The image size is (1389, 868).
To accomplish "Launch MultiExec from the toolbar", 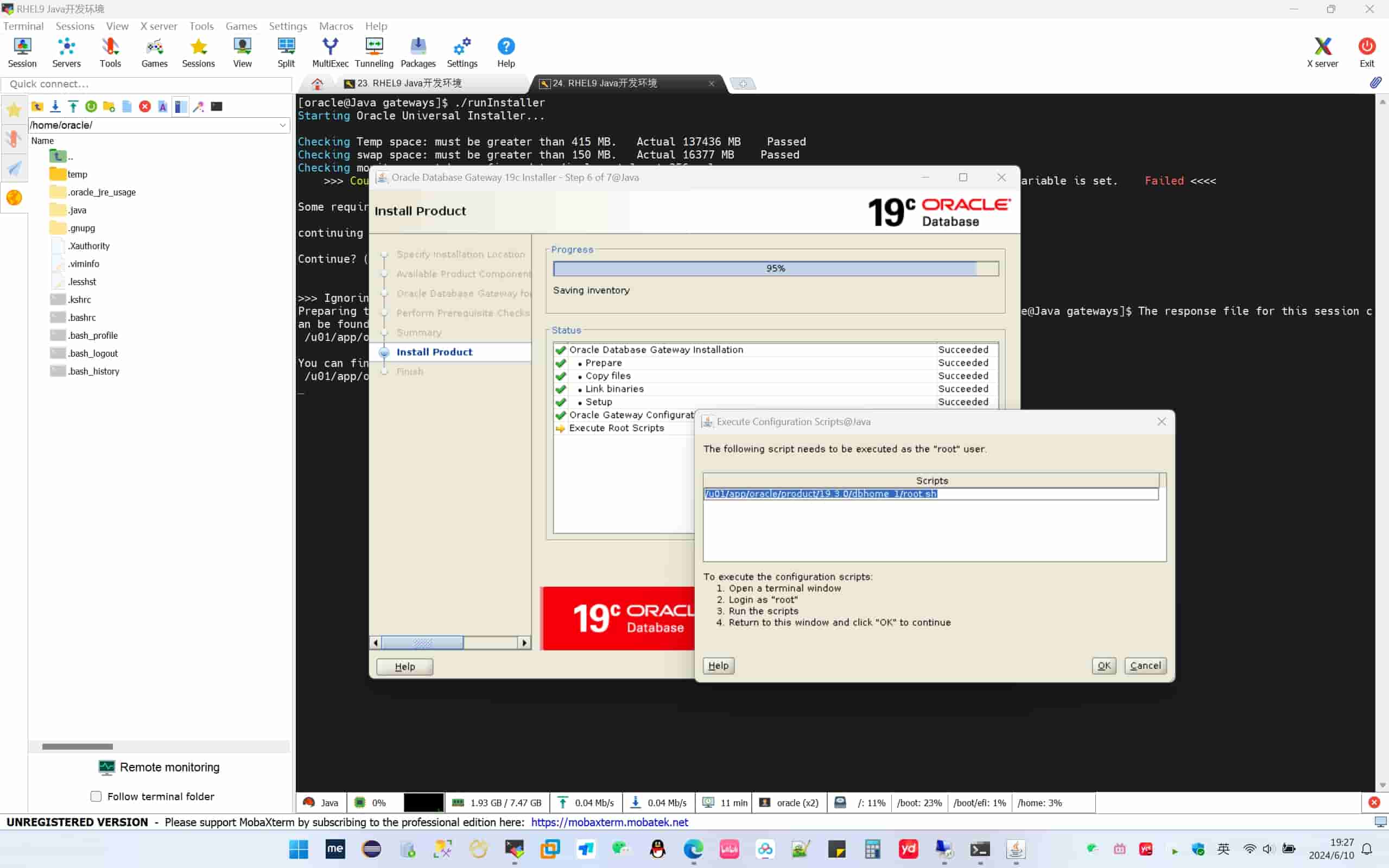I will pyautogui.click(x=330, y=52).
